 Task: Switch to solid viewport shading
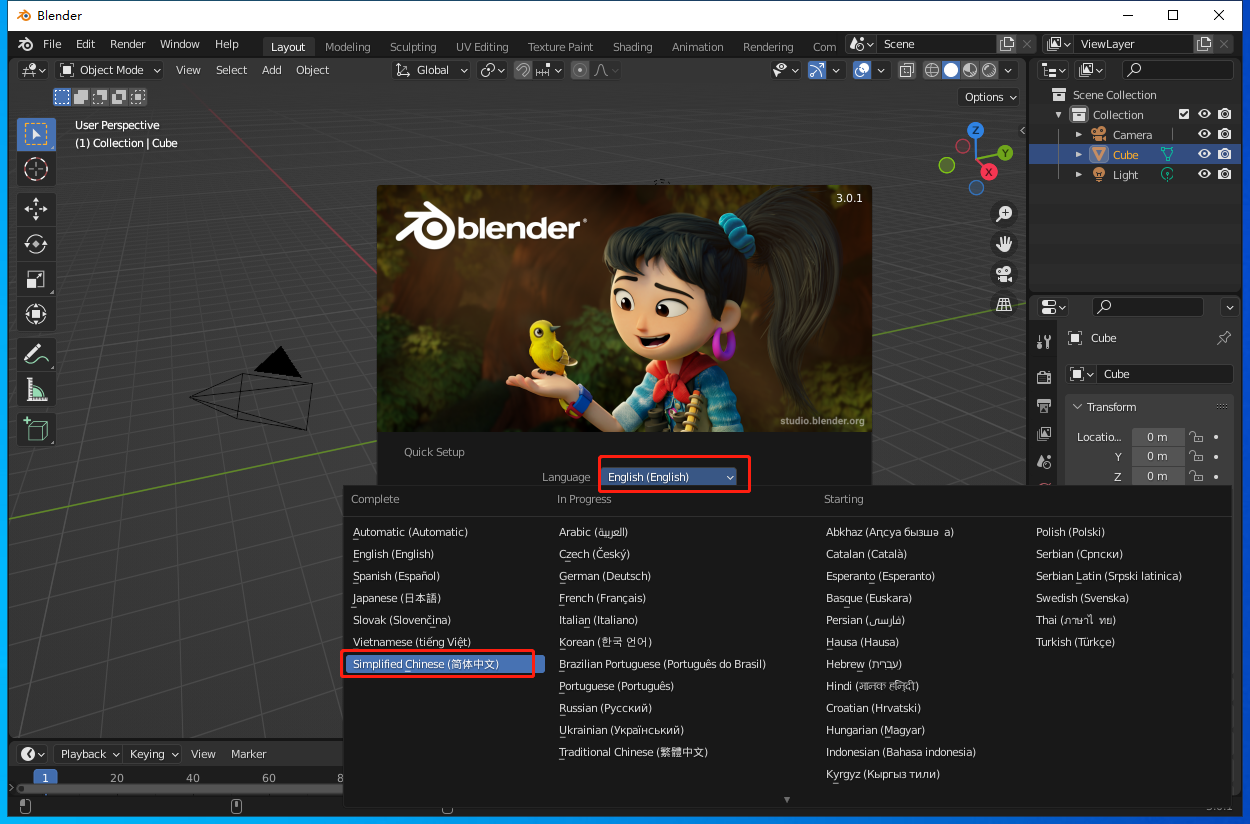click(x=951, y=70)
